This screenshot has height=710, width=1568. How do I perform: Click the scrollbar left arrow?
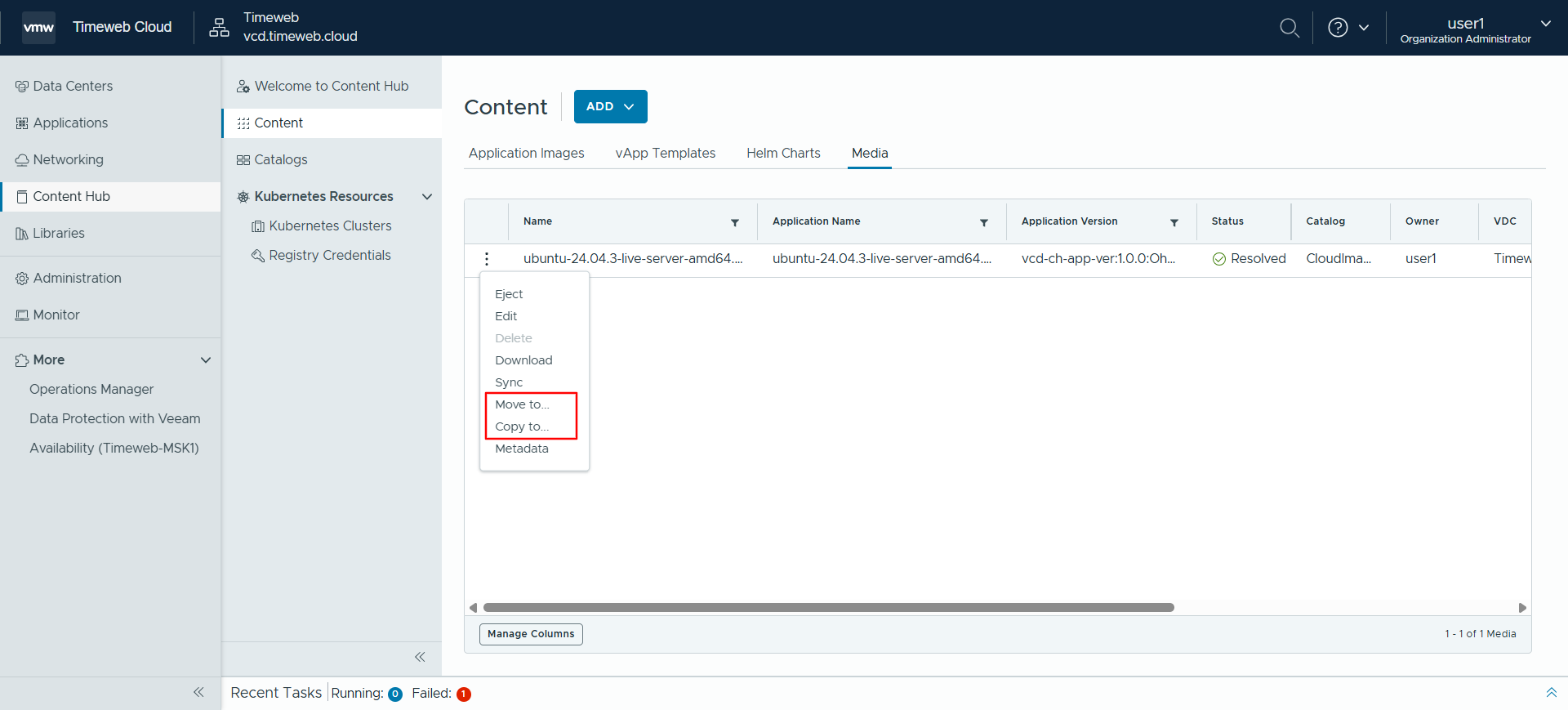474,608
